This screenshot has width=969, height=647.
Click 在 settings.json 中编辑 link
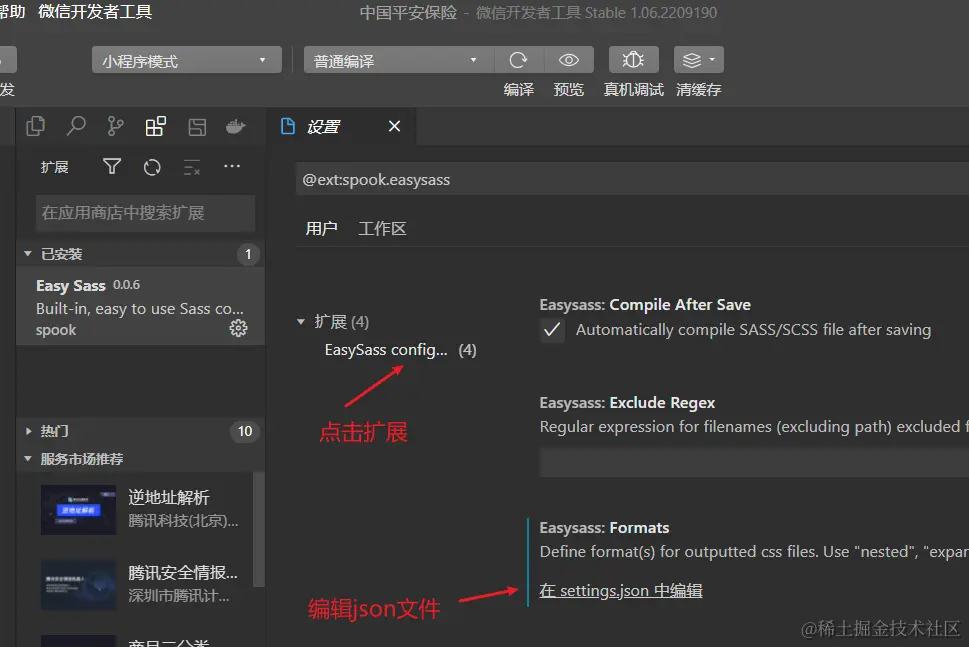(621, 591)
